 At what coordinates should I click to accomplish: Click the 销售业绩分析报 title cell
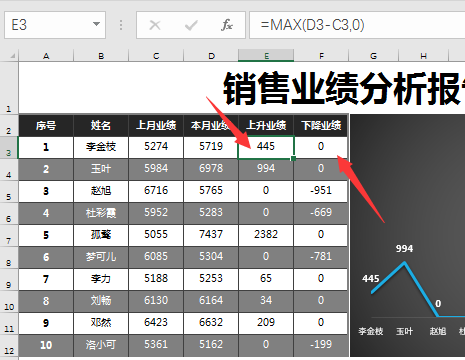pyautogui.click(x=242, y=88)
